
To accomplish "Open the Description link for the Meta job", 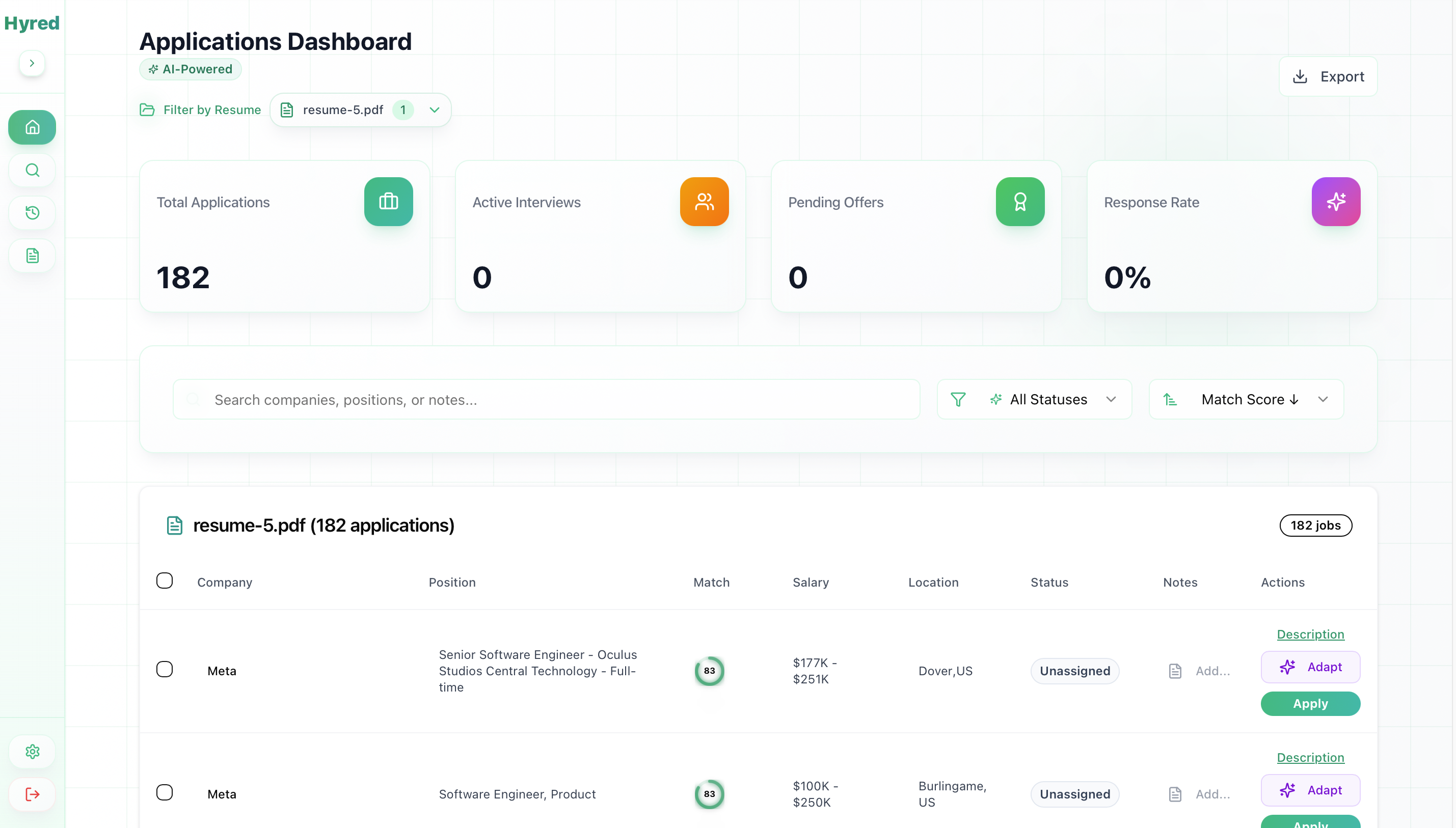I will click(1310, 634).
